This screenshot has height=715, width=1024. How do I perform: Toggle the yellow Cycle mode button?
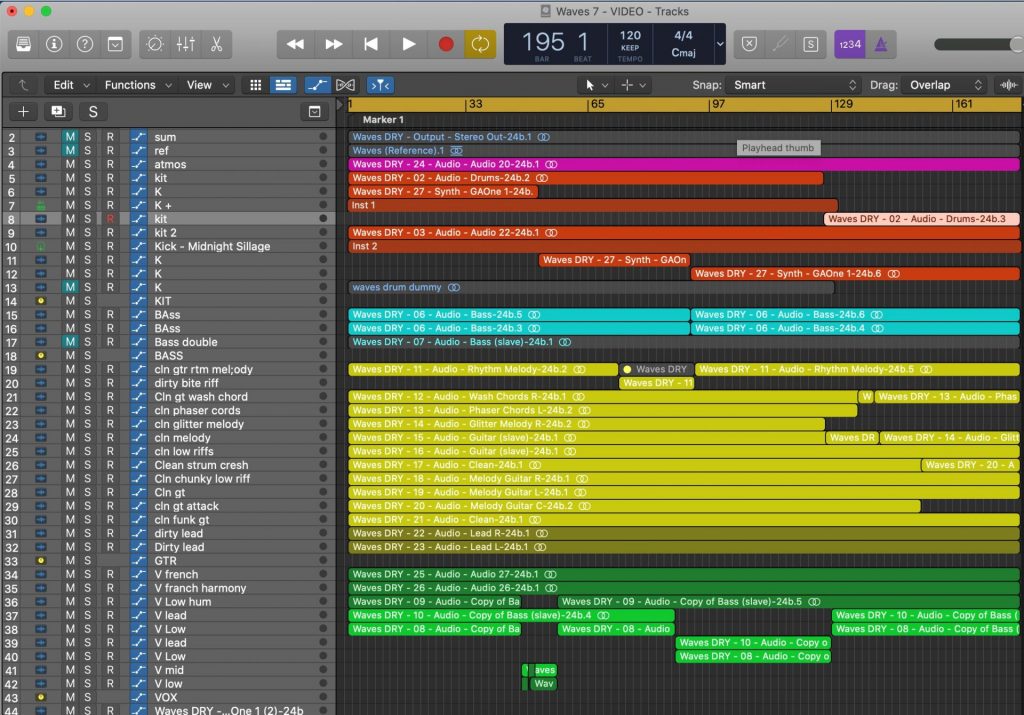pyautogui.click(x=480, y=44)
